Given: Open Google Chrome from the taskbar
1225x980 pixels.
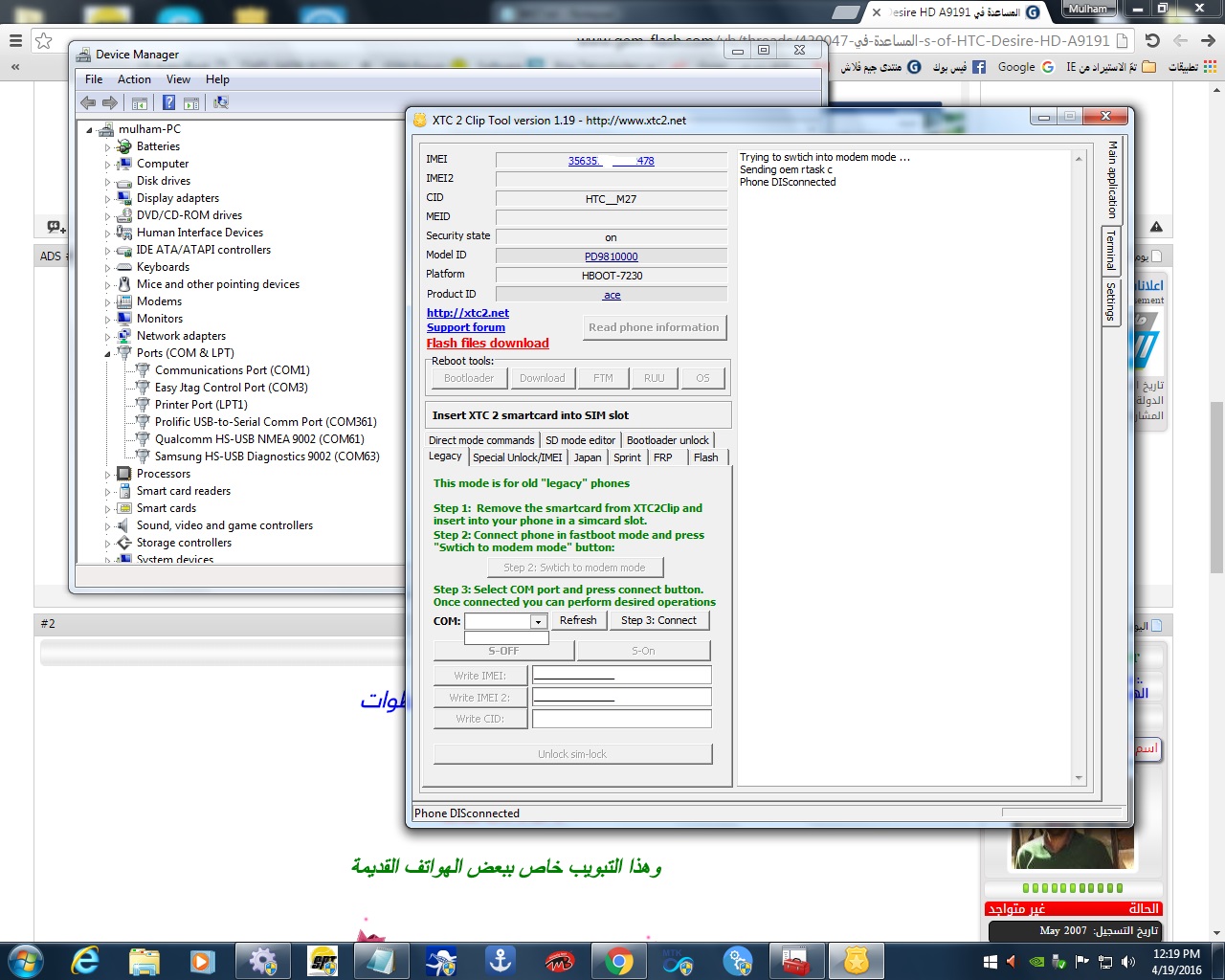Looking at the screenshot, I should pos(618,961).
